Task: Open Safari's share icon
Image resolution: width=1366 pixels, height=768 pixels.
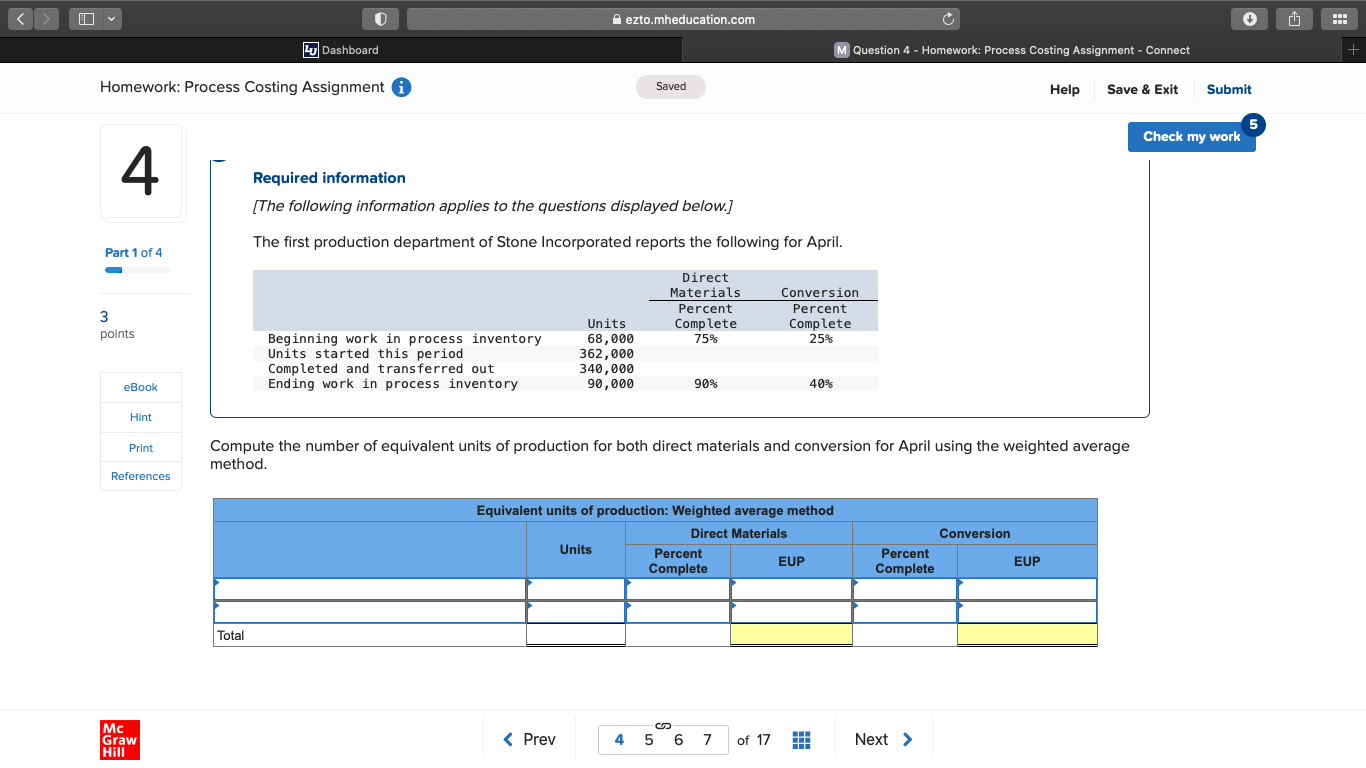Action: tap(1293, 18)
